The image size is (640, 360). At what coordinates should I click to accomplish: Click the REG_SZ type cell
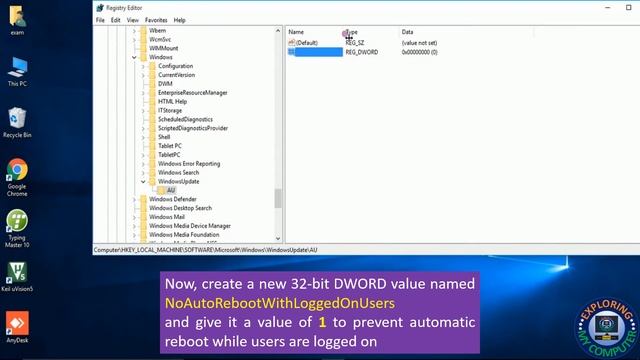point(355,43)
